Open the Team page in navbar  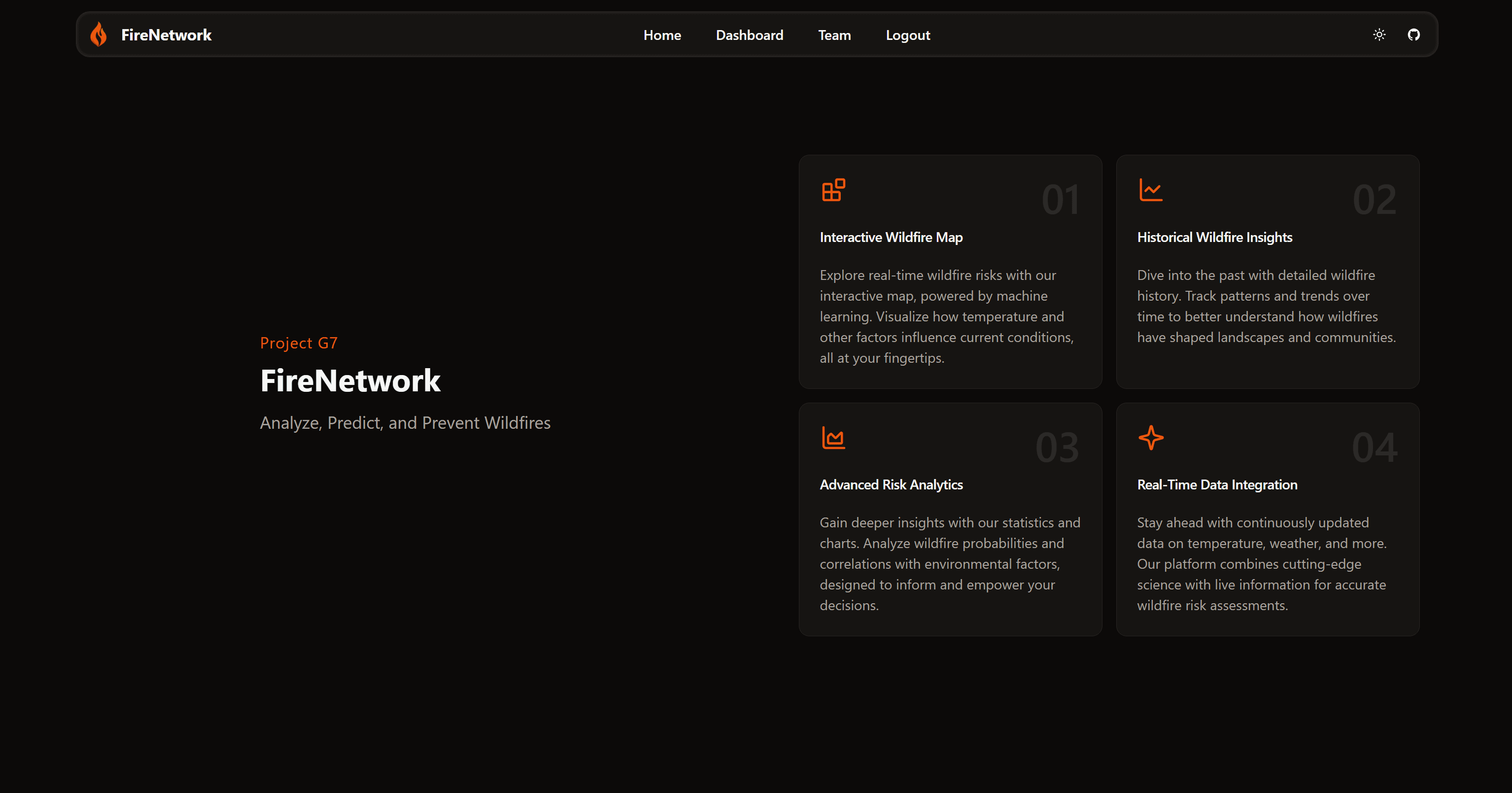(834, 35)
